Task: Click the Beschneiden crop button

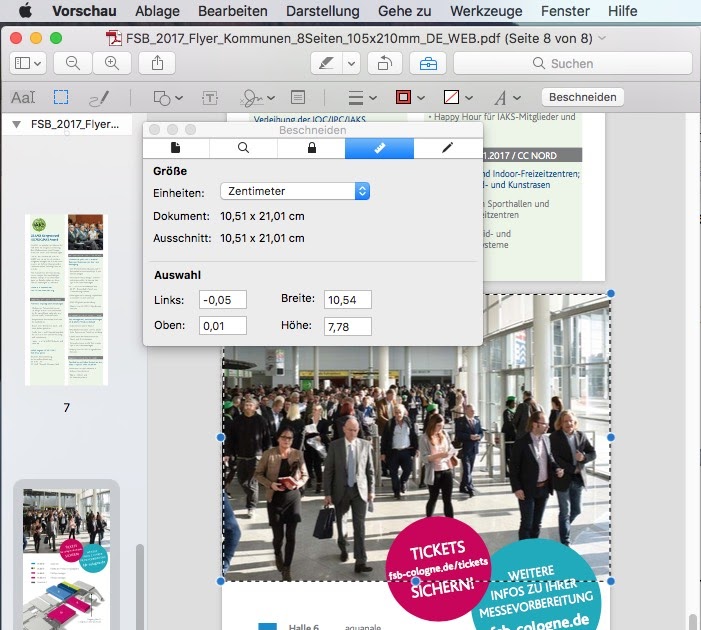Action: pos(583,97)
